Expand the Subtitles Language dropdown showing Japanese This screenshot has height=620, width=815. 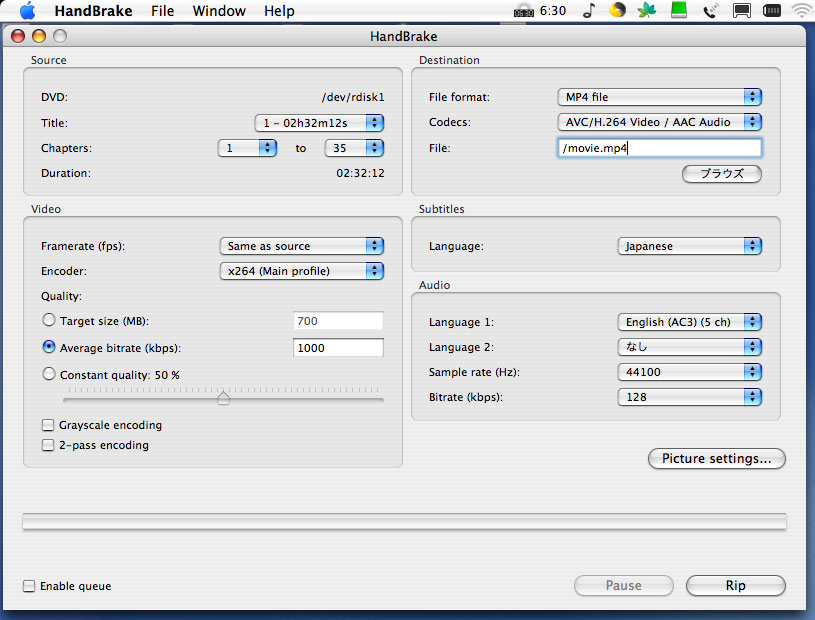(x=689, y=246)
